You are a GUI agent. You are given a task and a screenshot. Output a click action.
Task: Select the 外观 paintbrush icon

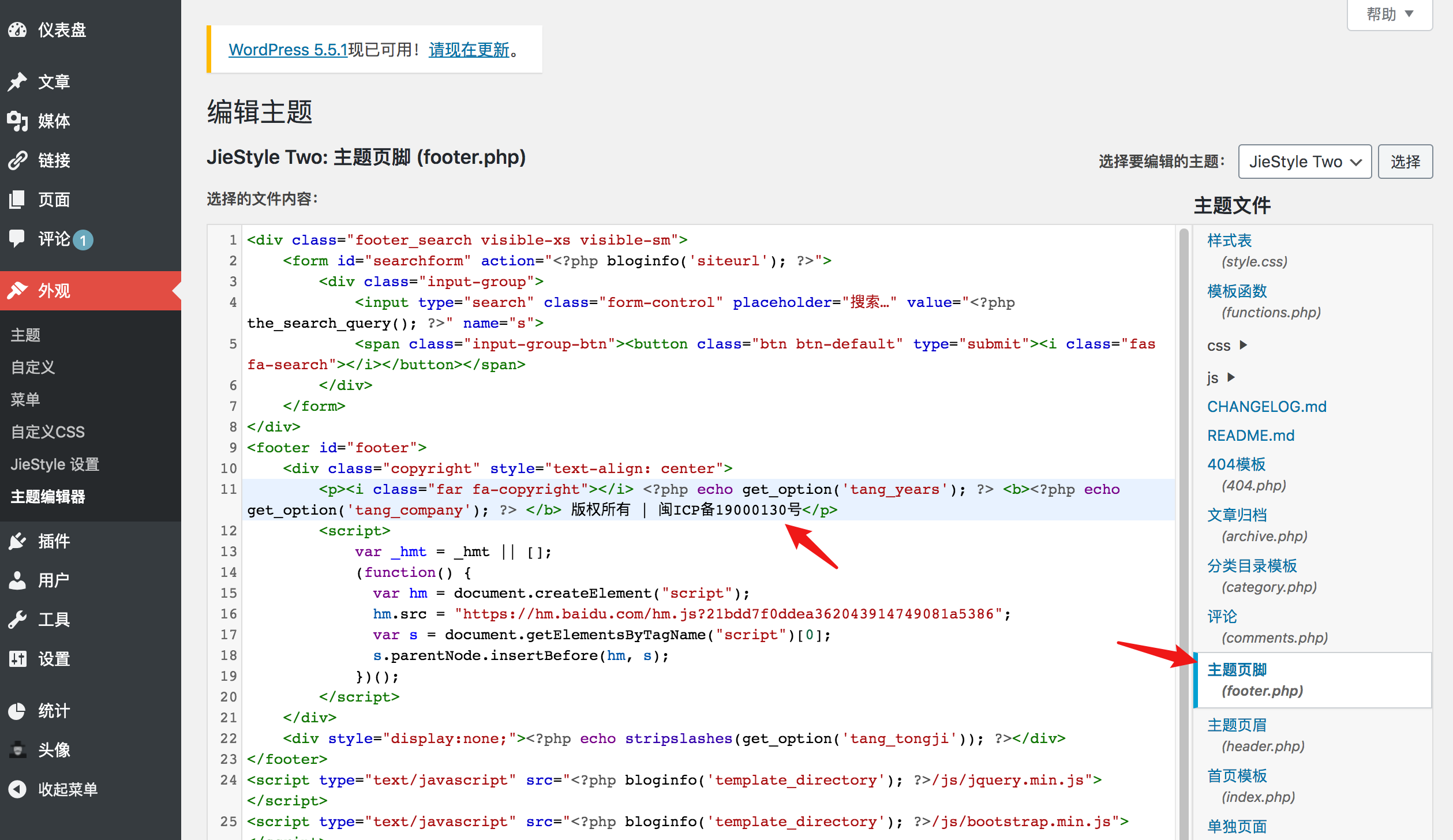pyautogui.click(x=18, y=290)
